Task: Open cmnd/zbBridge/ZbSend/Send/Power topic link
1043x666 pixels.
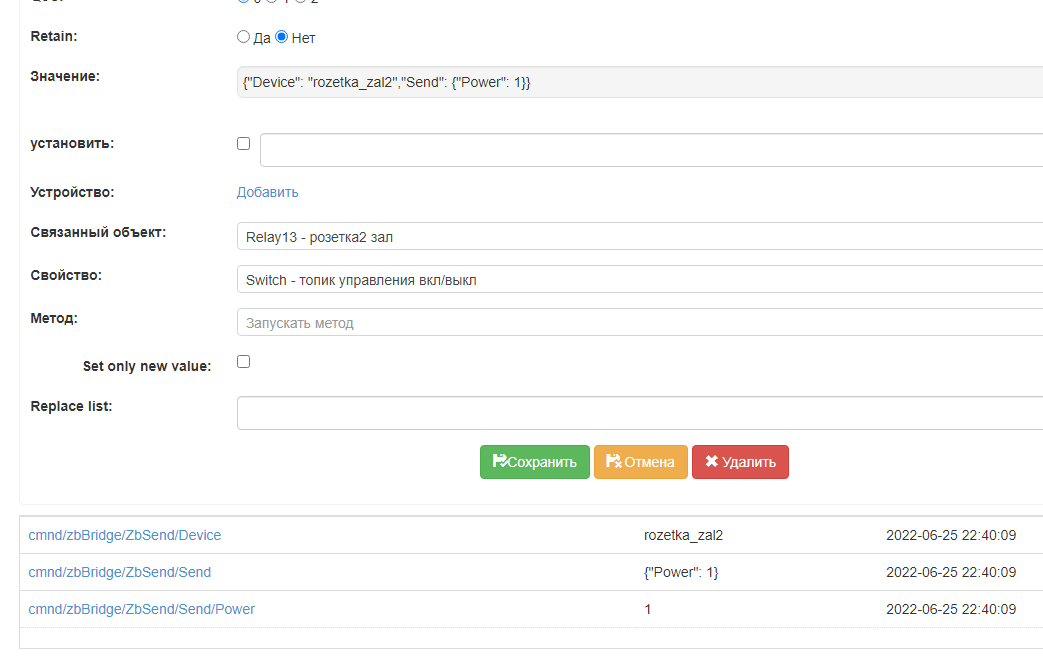Action: click(142, 609)
